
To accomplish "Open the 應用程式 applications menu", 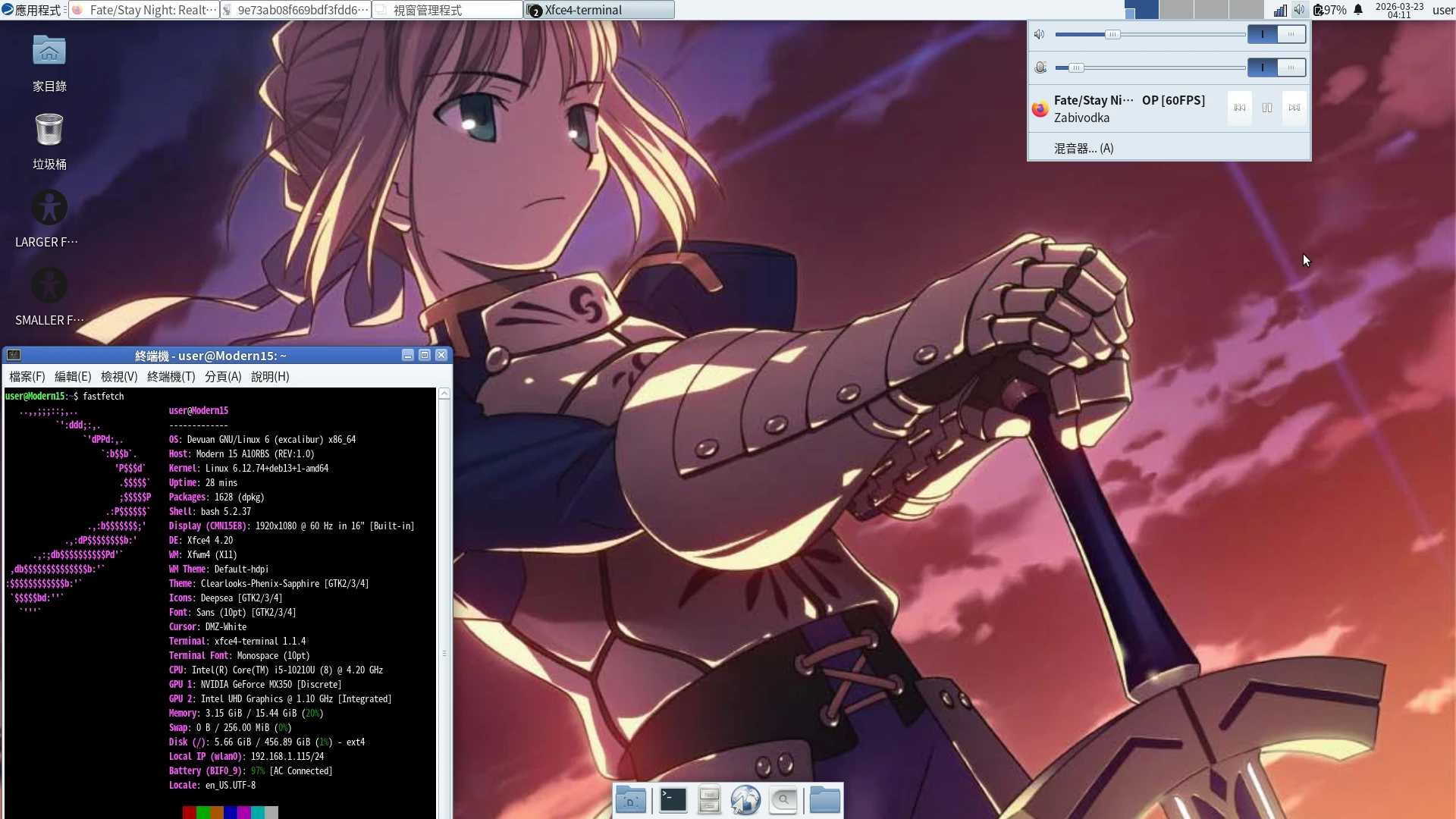I will click(x=32, y=10).
